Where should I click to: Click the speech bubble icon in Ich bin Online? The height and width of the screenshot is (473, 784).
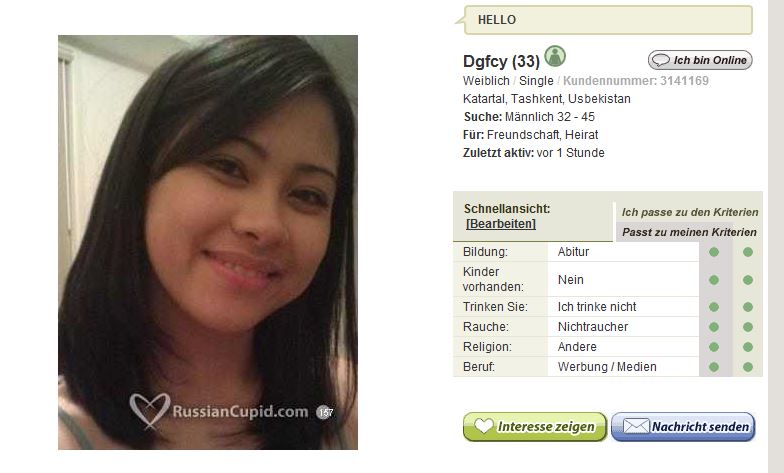pyautogui.click(x=661, y=60)
